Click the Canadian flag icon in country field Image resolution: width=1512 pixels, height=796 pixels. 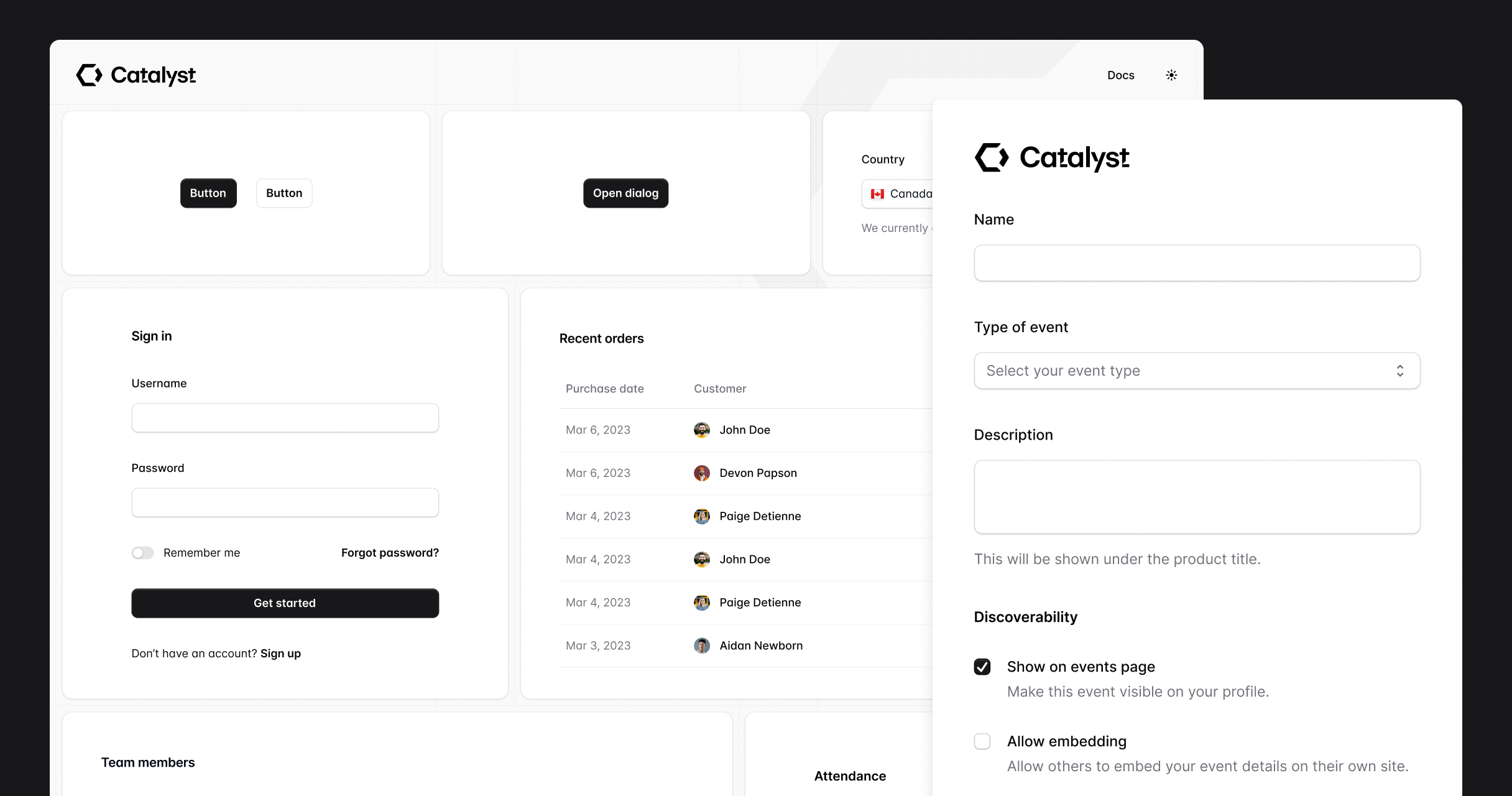878,192
